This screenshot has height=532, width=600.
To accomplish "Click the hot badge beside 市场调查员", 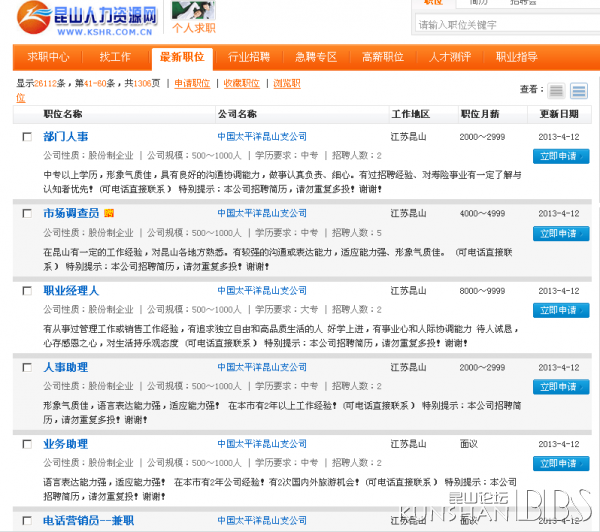I will click(109, 213).
